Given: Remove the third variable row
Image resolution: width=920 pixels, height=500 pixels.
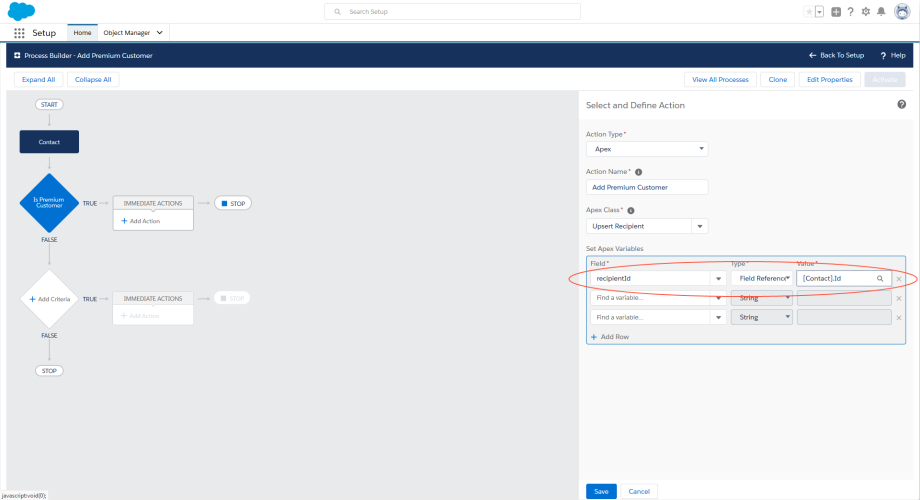Looking at the screenshot, I should [x=899, y=318].
